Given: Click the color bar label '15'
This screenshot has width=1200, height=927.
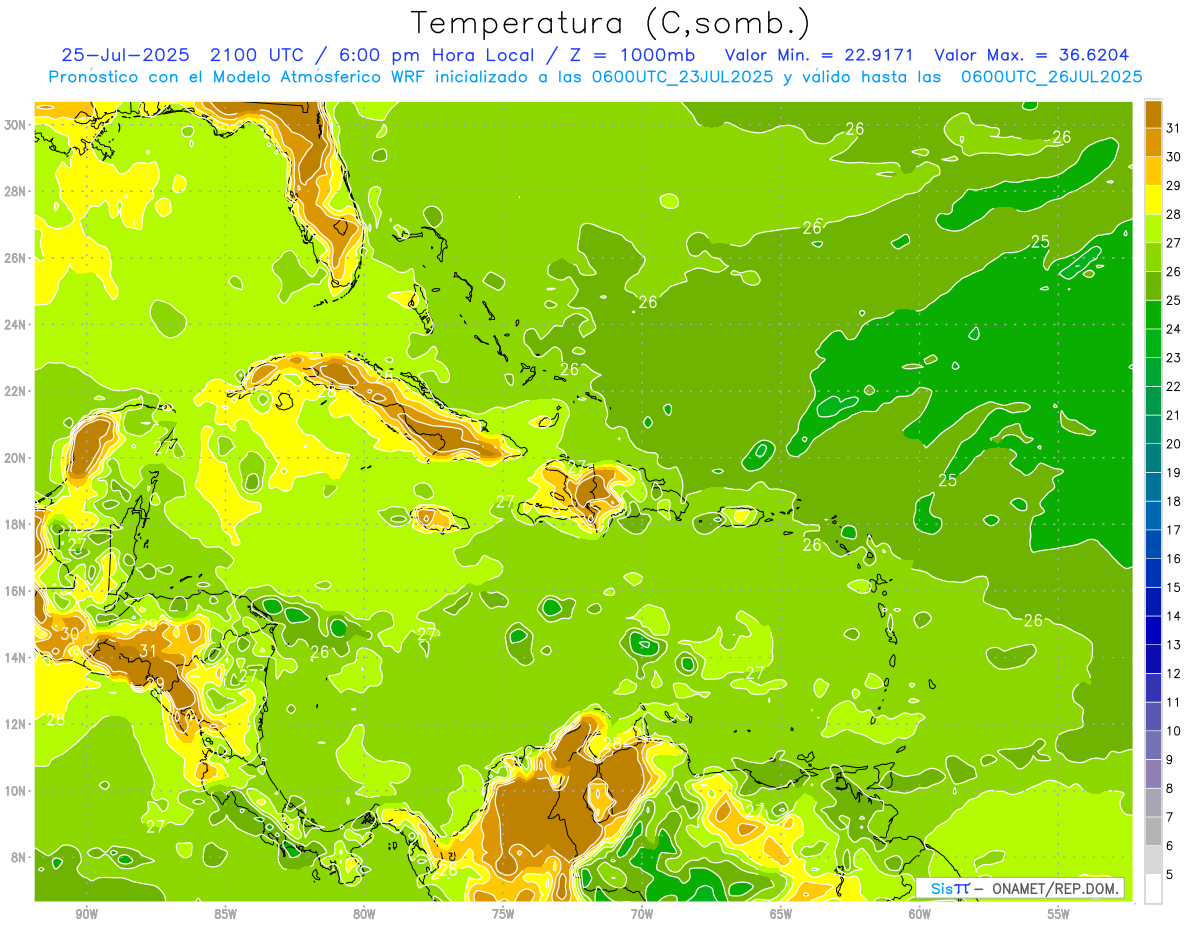Looking at the screenshot, I should click(1174, 588).
